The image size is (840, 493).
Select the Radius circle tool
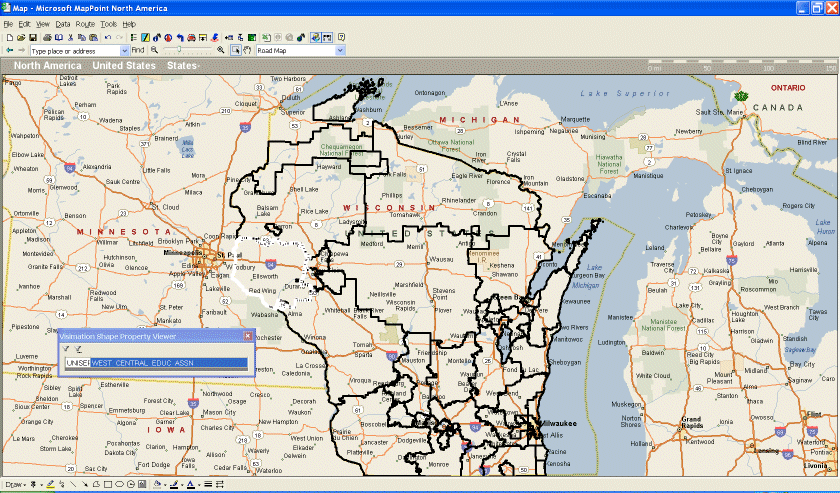[x=131, y=484]
